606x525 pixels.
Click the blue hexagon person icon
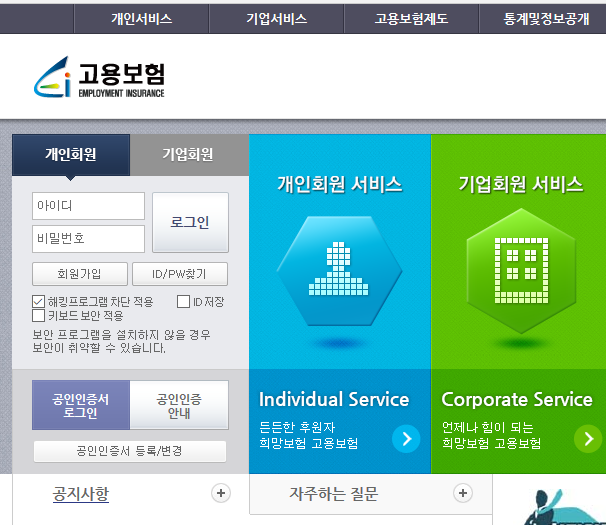pyautogui.click(x=339, y=271)
